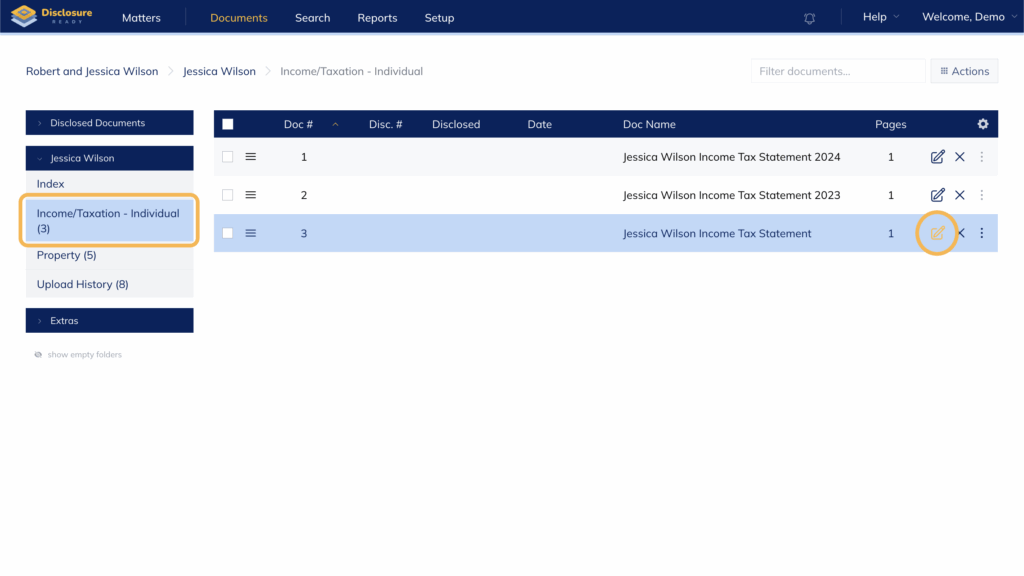This screenshot has height=576, width=1024.
Task: Click the highlighted edit icon for document 3
Action: (x=937, y=233)
